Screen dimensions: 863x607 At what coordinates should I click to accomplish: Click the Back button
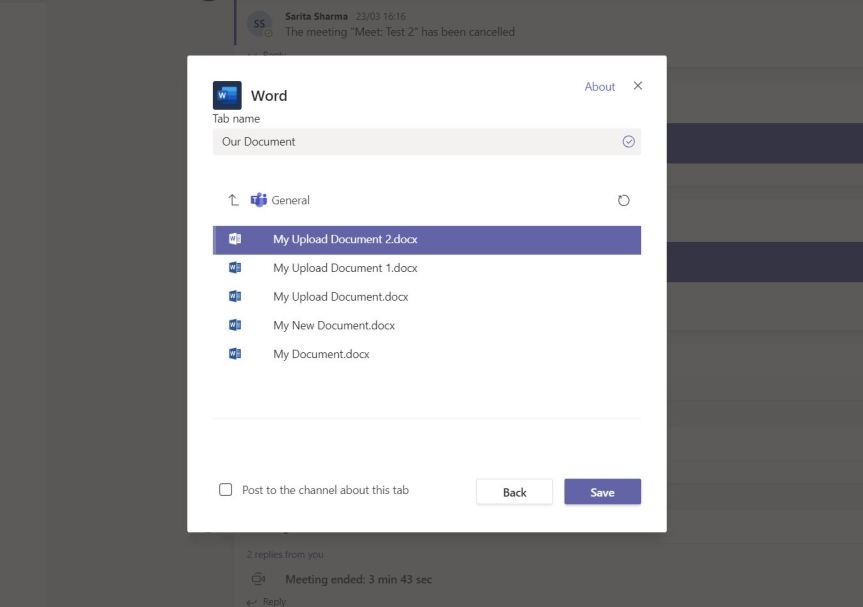[x=514, y=492]
